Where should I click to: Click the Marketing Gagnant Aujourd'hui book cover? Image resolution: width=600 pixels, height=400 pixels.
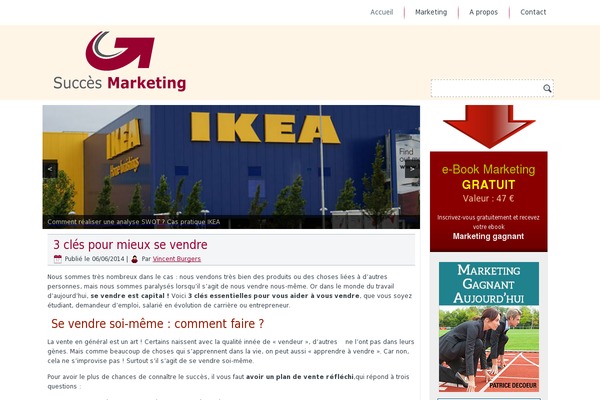(489, 327)
